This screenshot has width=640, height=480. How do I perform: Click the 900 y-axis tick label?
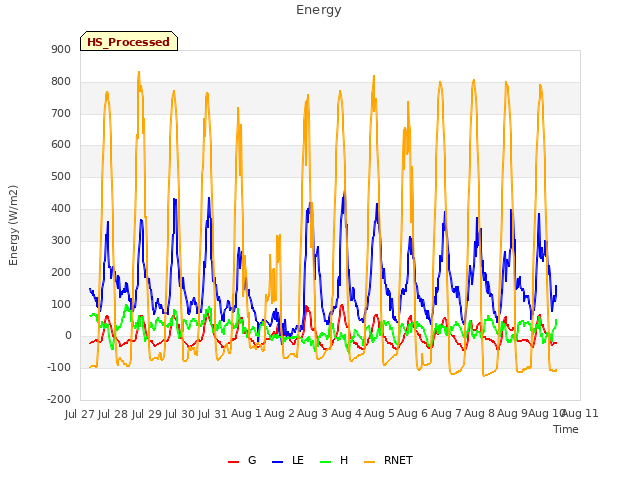pyautogui.click(x=61, y=50)
